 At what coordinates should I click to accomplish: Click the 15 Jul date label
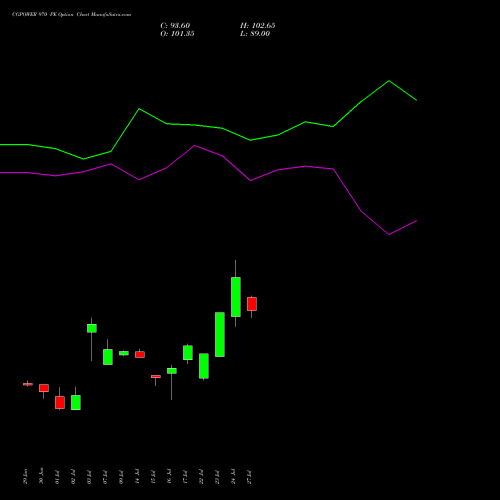(x=154, y=477)
